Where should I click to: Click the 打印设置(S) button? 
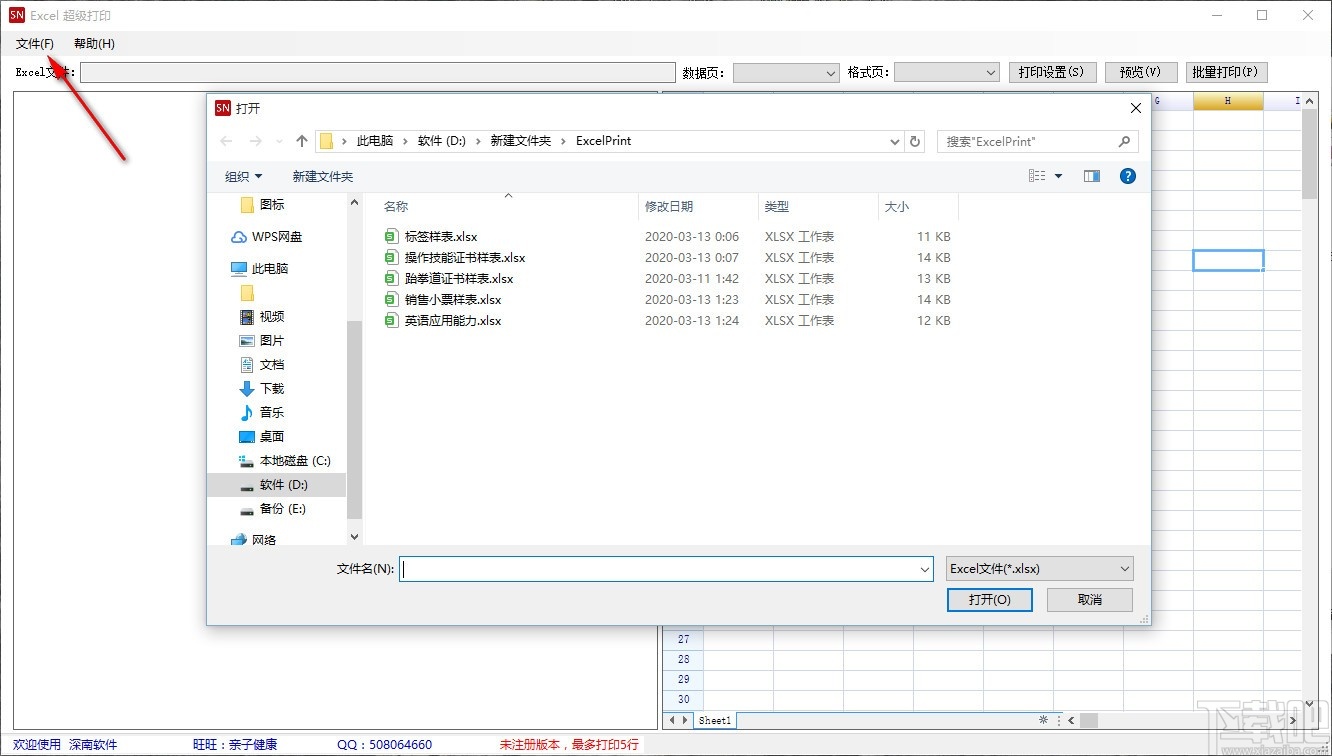pos(1052,72)
